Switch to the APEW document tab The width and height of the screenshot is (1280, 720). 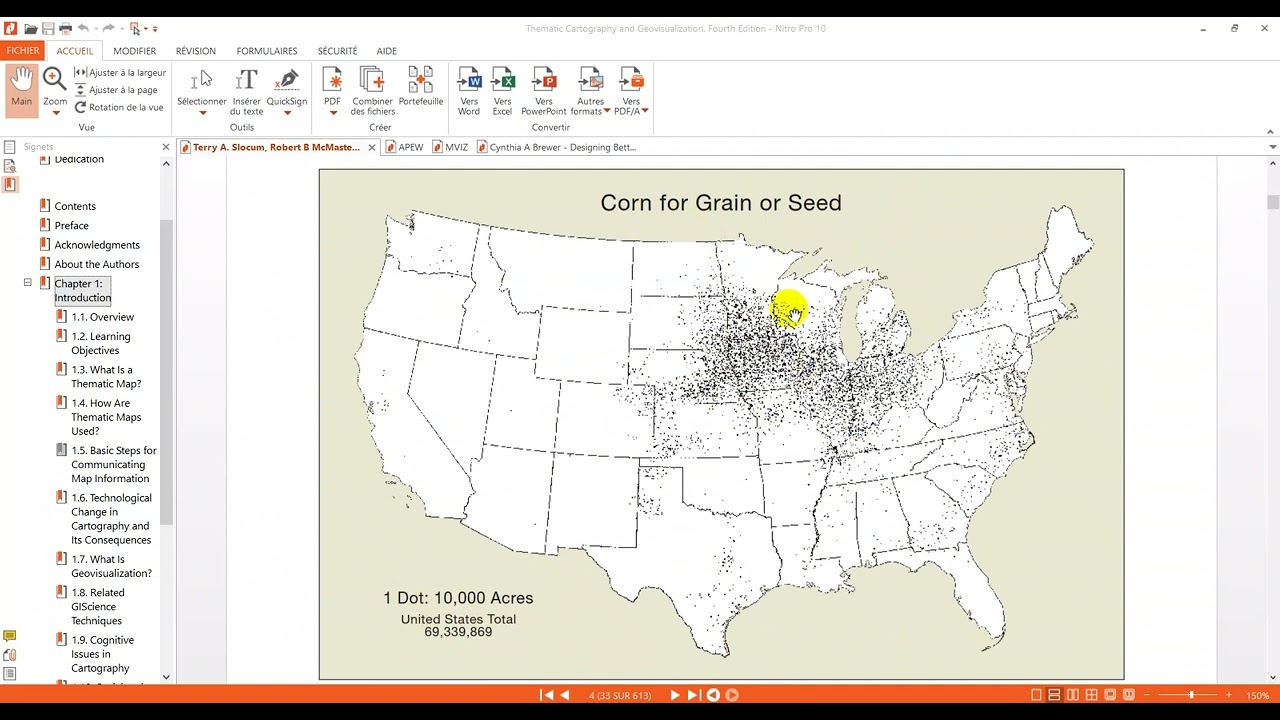(404, 147)
